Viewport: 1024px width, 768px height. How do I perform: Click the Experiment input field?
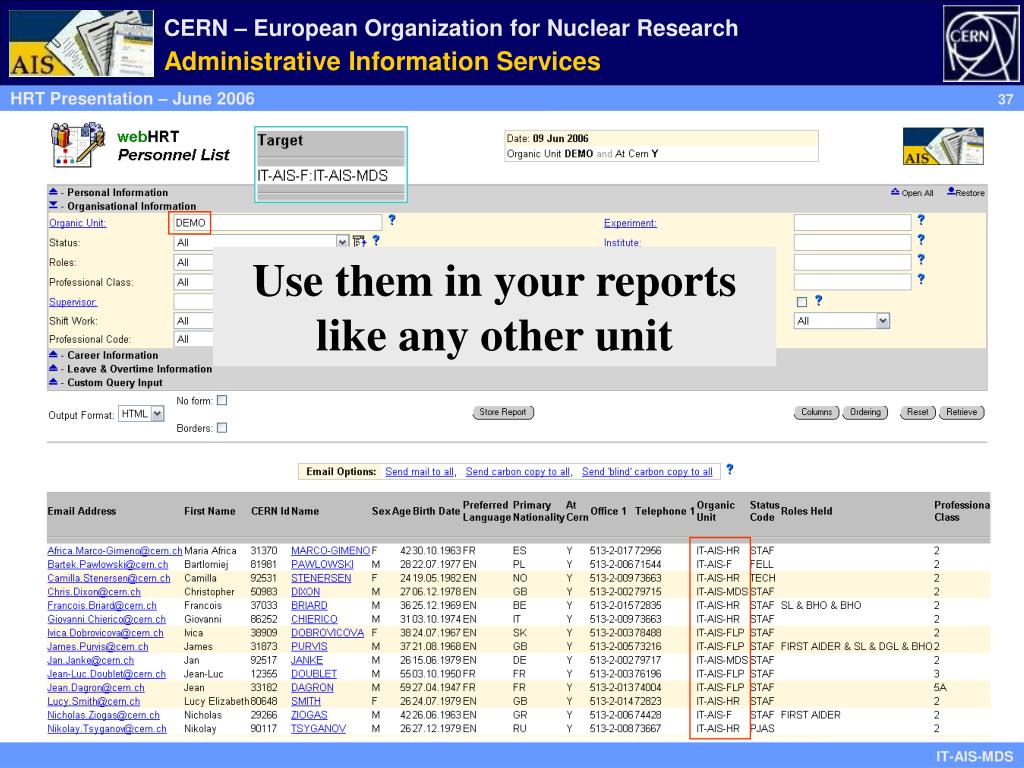click(x=852, y=223)
